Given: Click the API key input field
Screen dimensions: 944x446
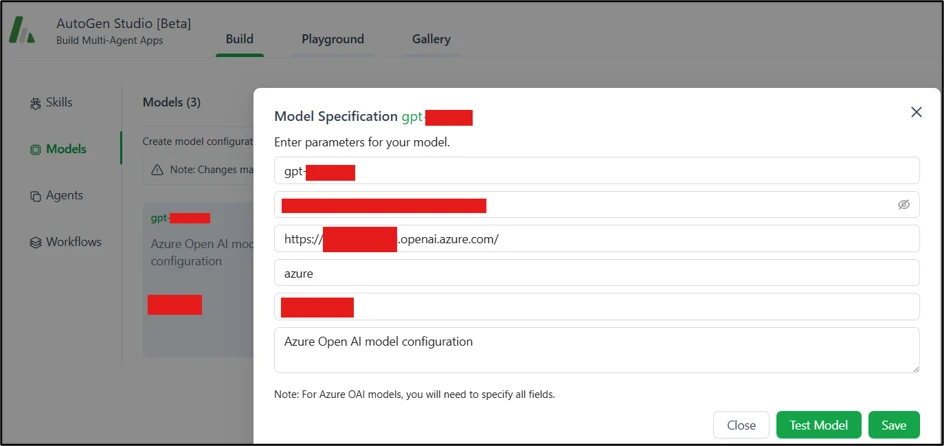Looking at the screenshot, I should tap(597, 205).
